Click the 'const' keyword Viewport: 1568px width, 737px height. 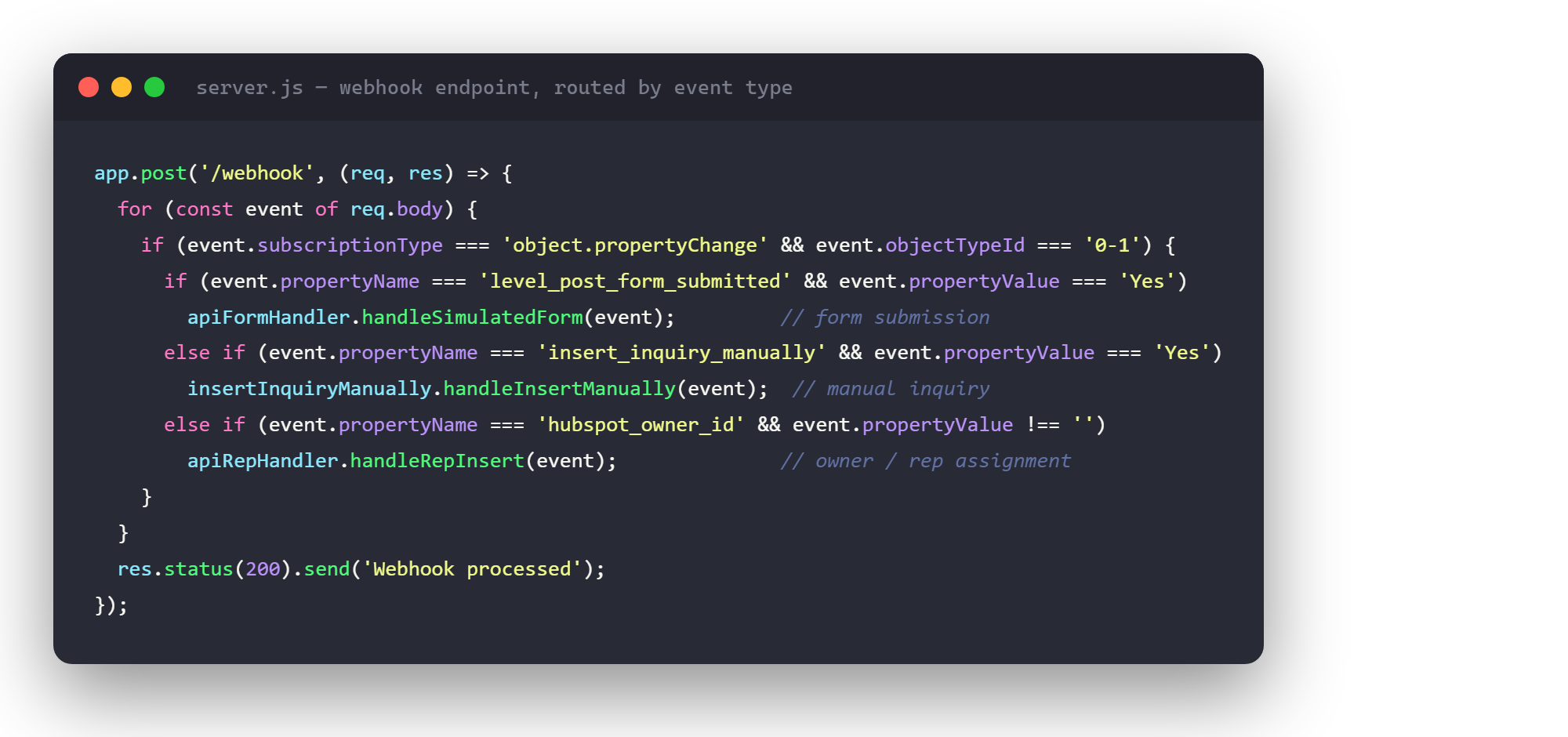[x=205, y=209]
